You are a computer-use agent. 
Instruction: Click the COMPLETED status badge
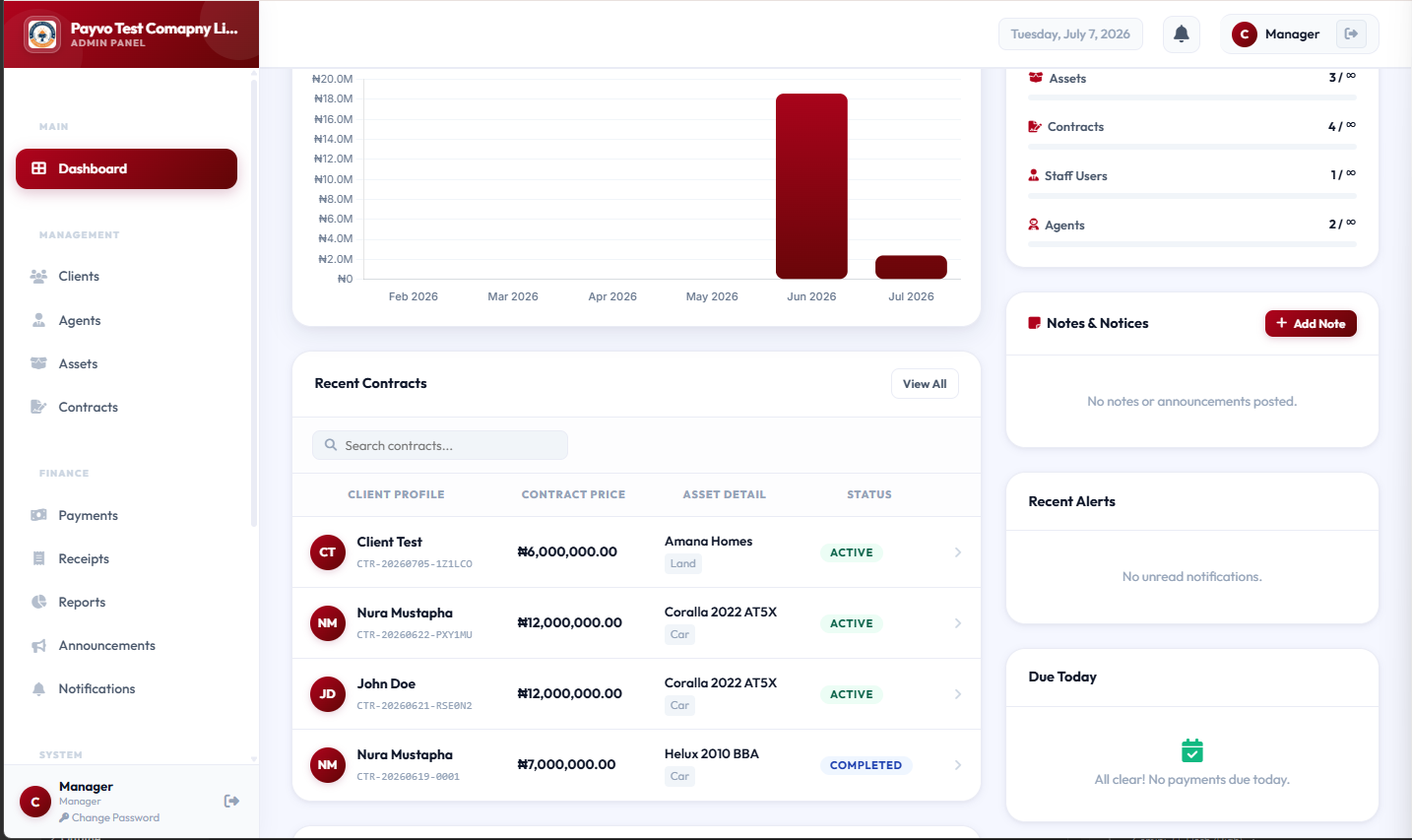pos(866,765)
